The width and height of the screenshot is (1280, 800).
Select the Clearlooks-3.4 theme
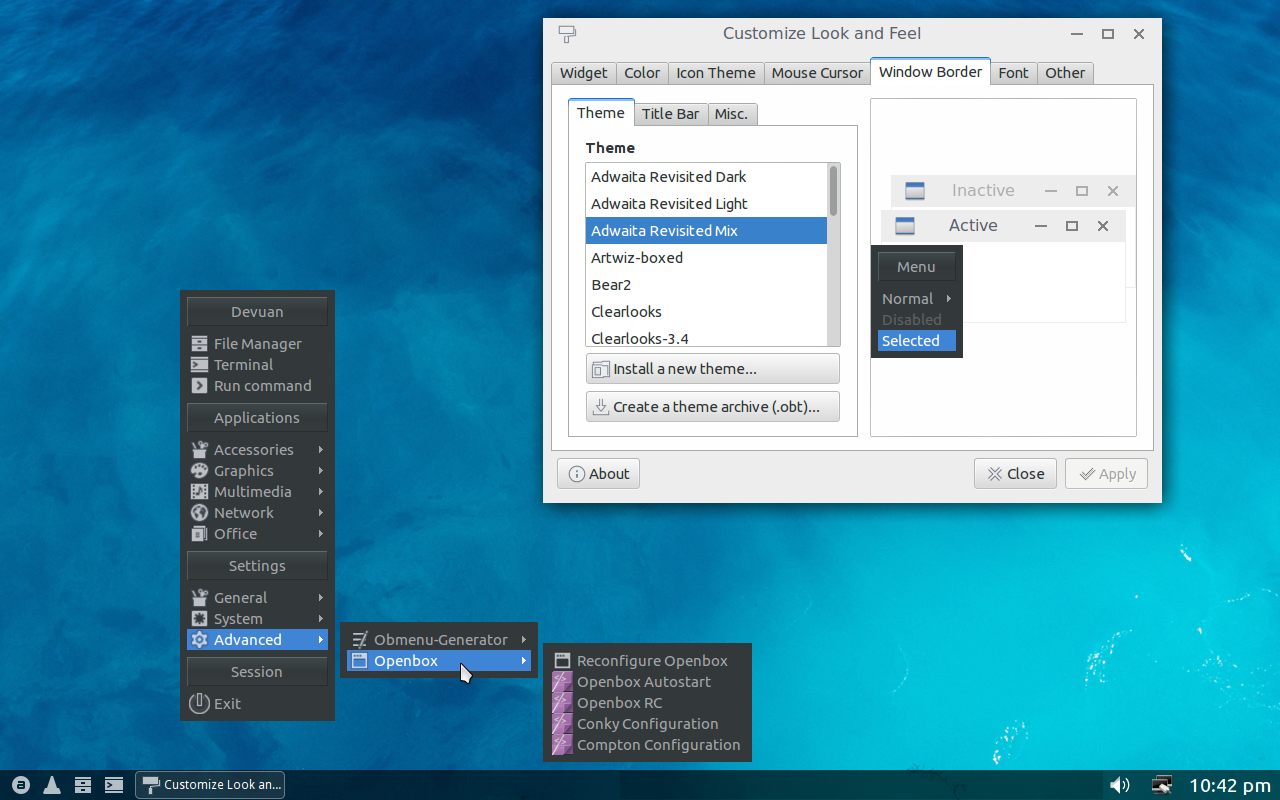coord(706,337)
